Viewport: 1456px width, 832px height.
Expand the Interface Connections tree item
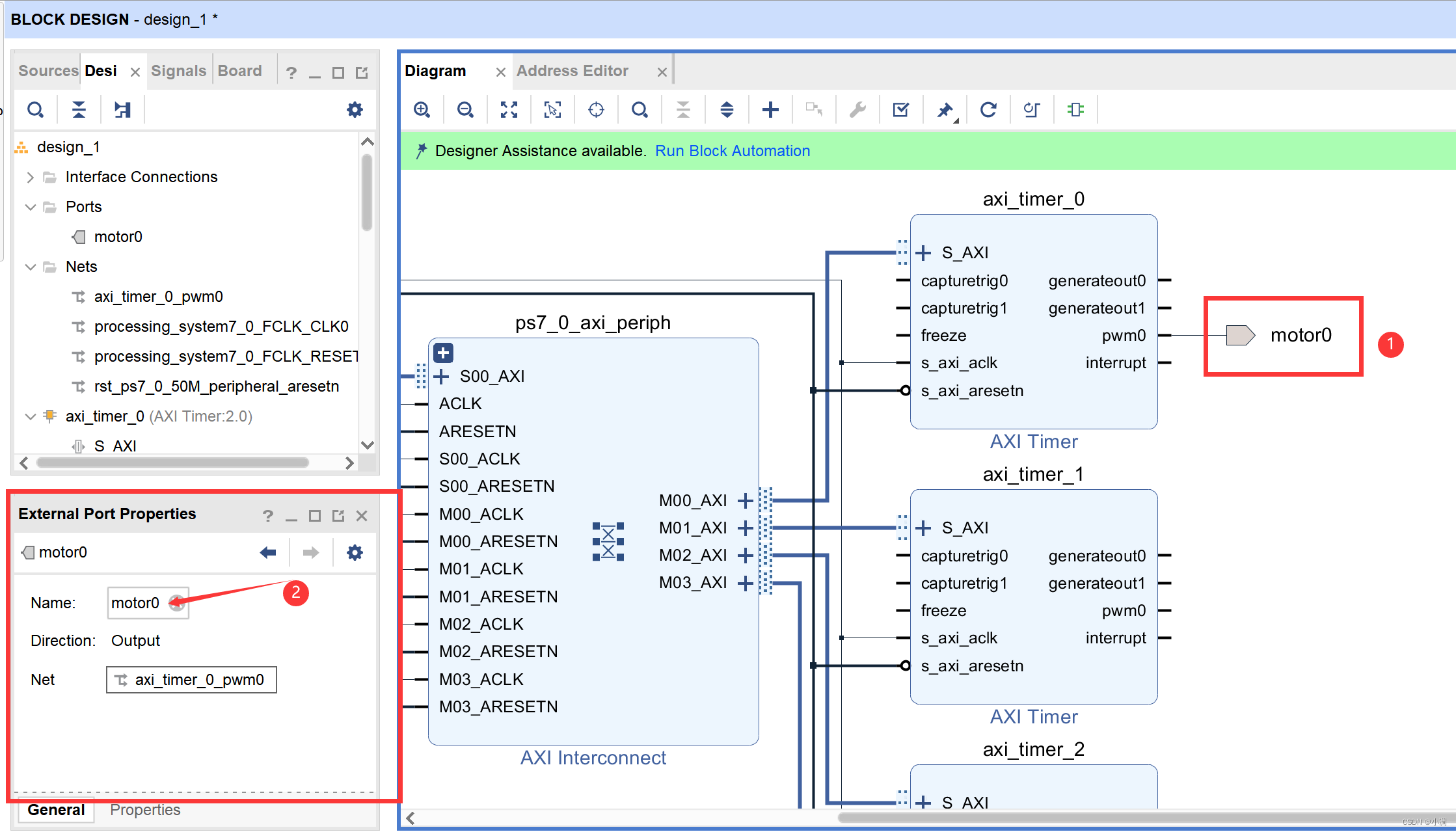point(36,177)
